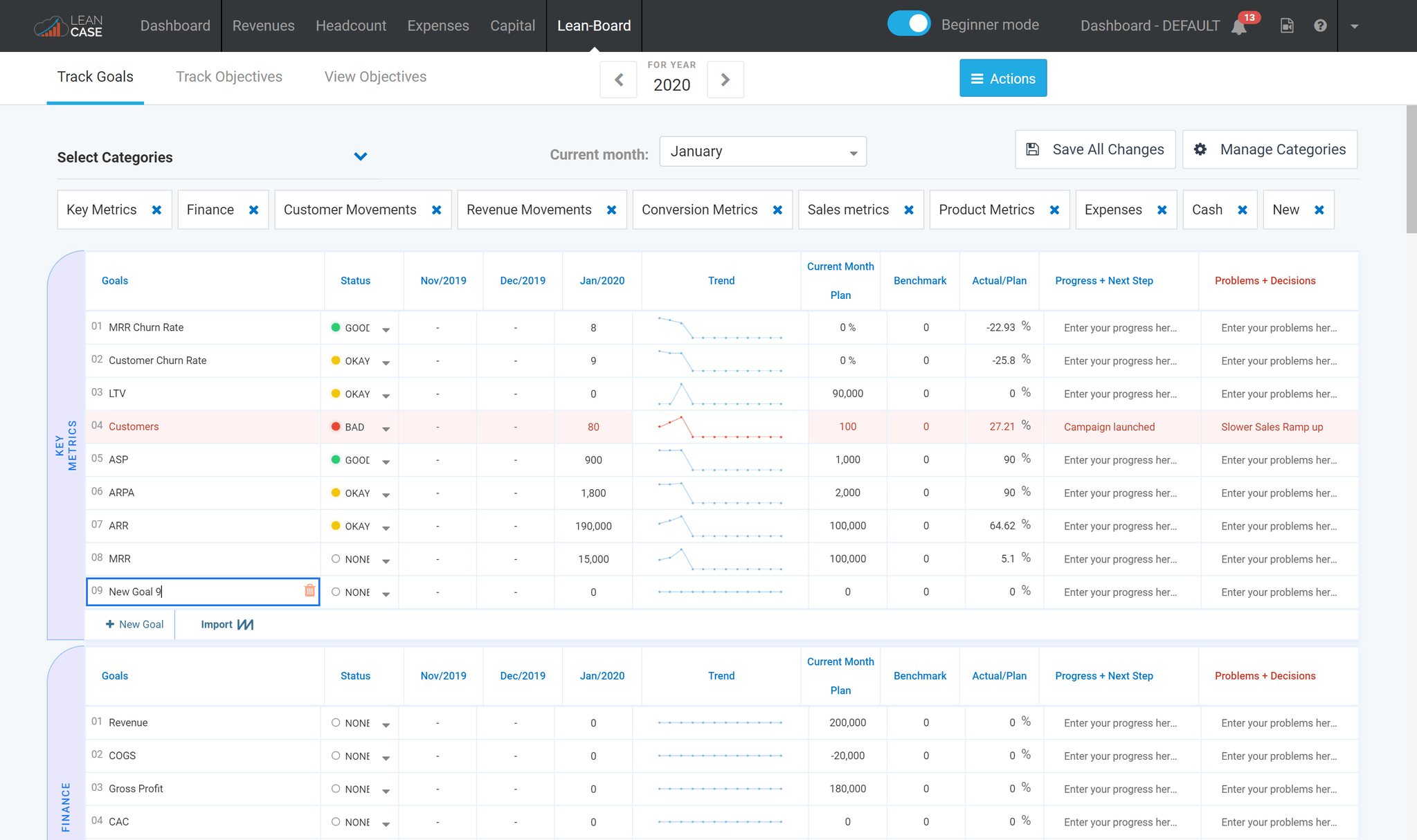Remove the Key Metrics category tag

coord(157,210)
